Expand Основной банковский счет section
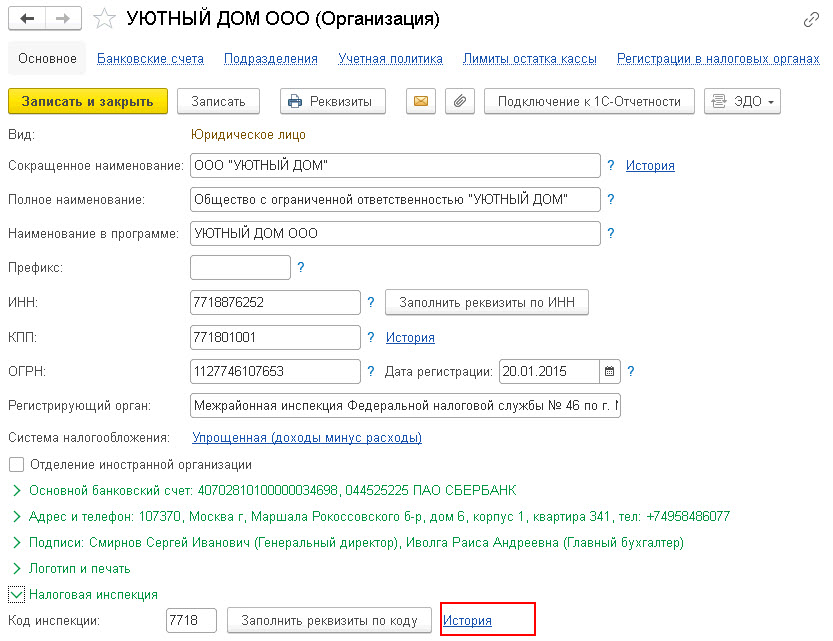 16,490
